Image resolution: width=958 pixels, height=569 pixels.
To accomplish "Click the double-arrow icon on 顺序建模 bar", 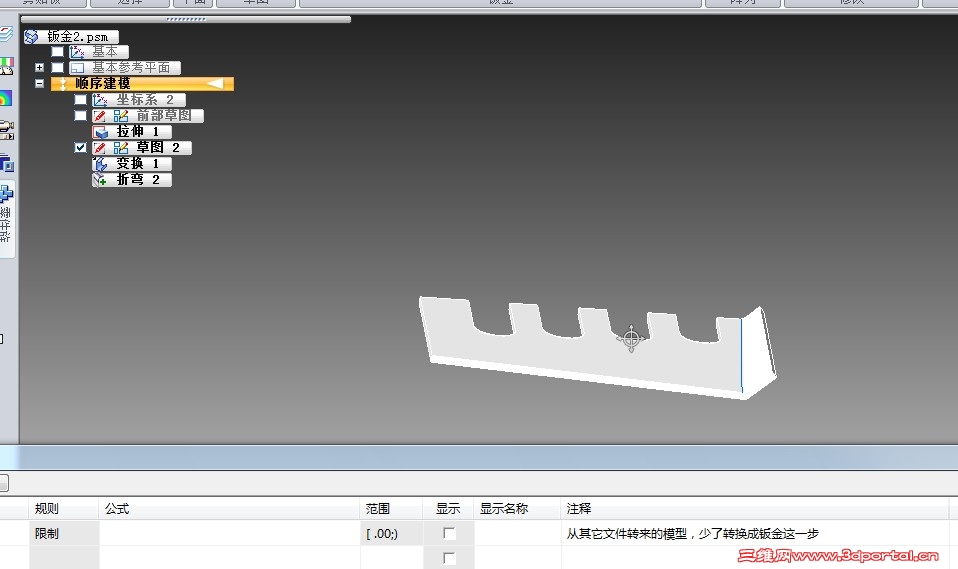I will pyautogui.click(x=62, y=84).
